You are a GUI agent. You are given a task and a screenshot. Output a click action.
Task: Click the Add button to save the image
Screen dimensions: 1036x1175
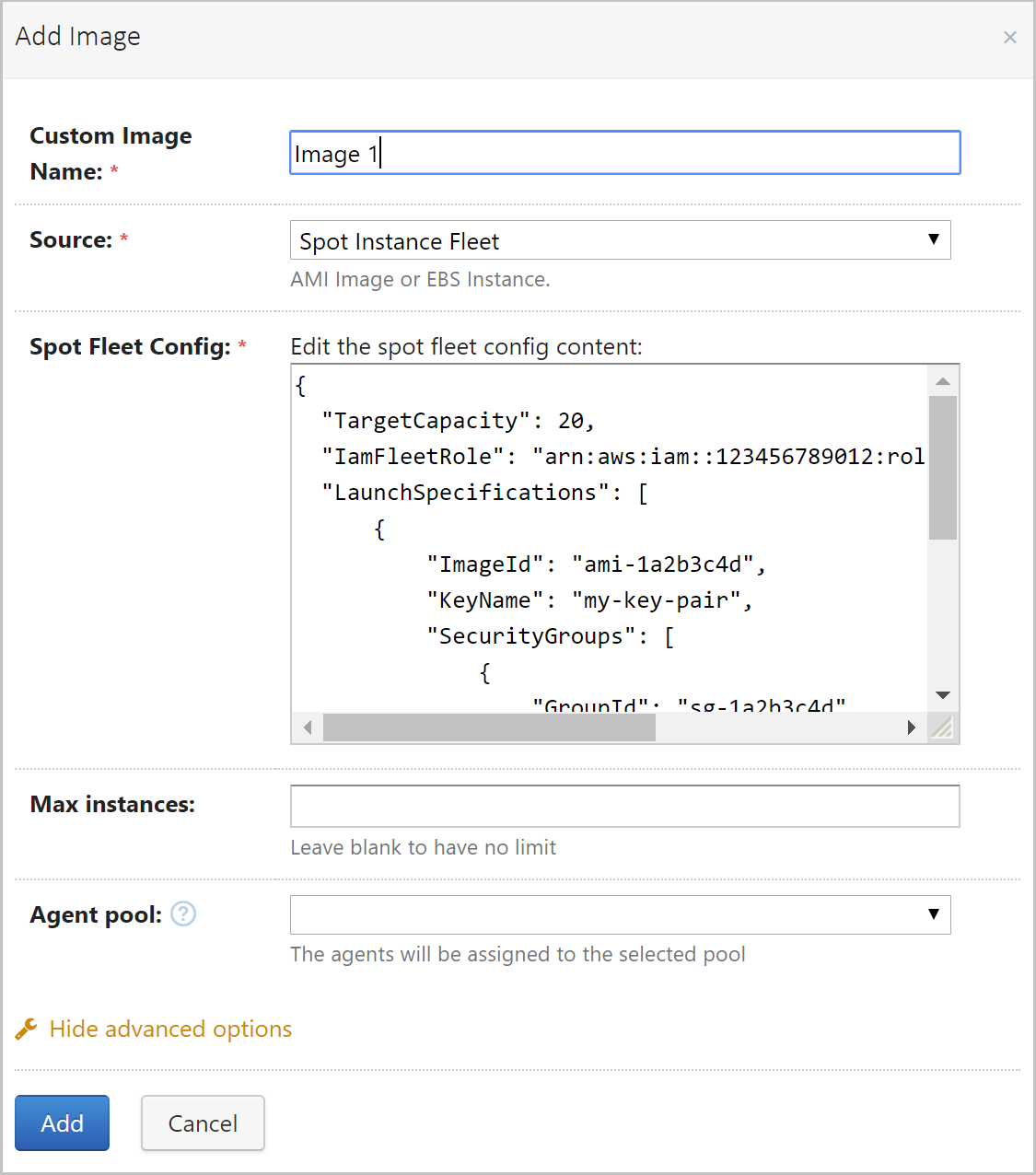tap(62, 1123)
